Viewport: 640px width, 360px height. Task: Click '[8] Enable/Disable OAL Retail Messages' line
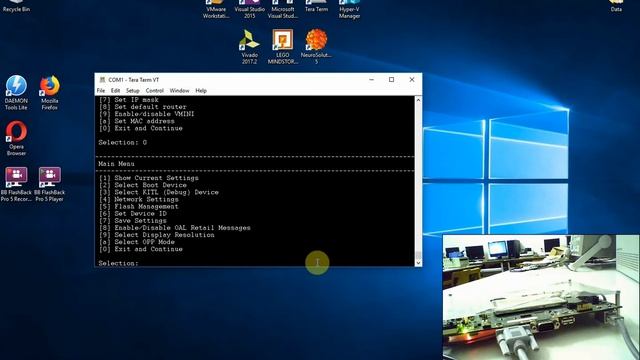[175, 228]
